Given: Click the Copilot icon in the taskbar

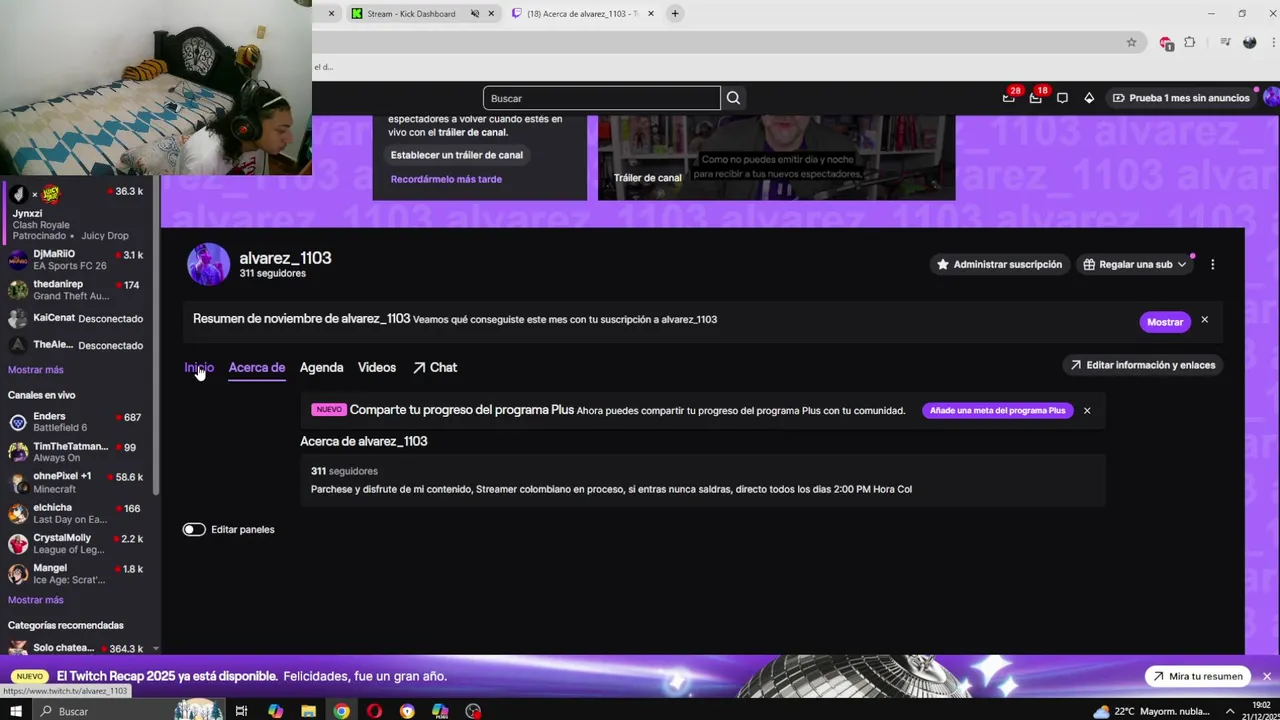Looking at the screenshot, I should 275,711.
